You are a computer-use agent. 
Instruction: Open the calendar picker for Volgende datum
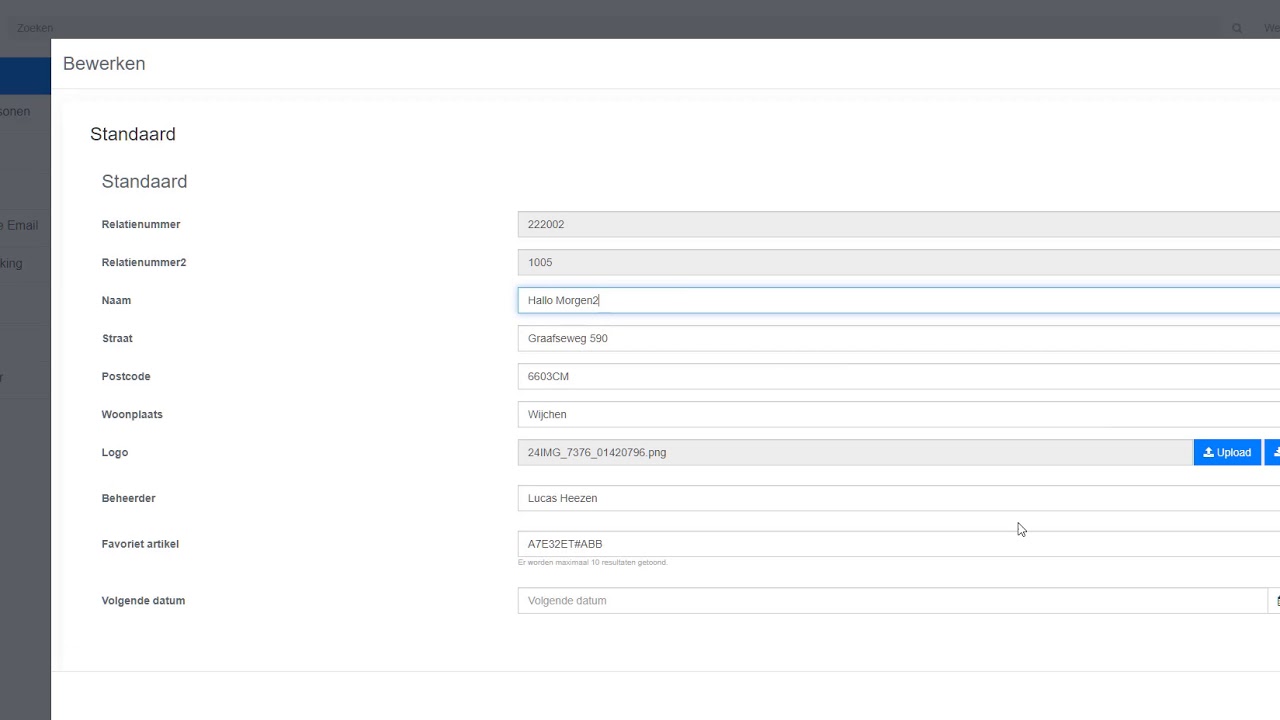(1274, 601)
